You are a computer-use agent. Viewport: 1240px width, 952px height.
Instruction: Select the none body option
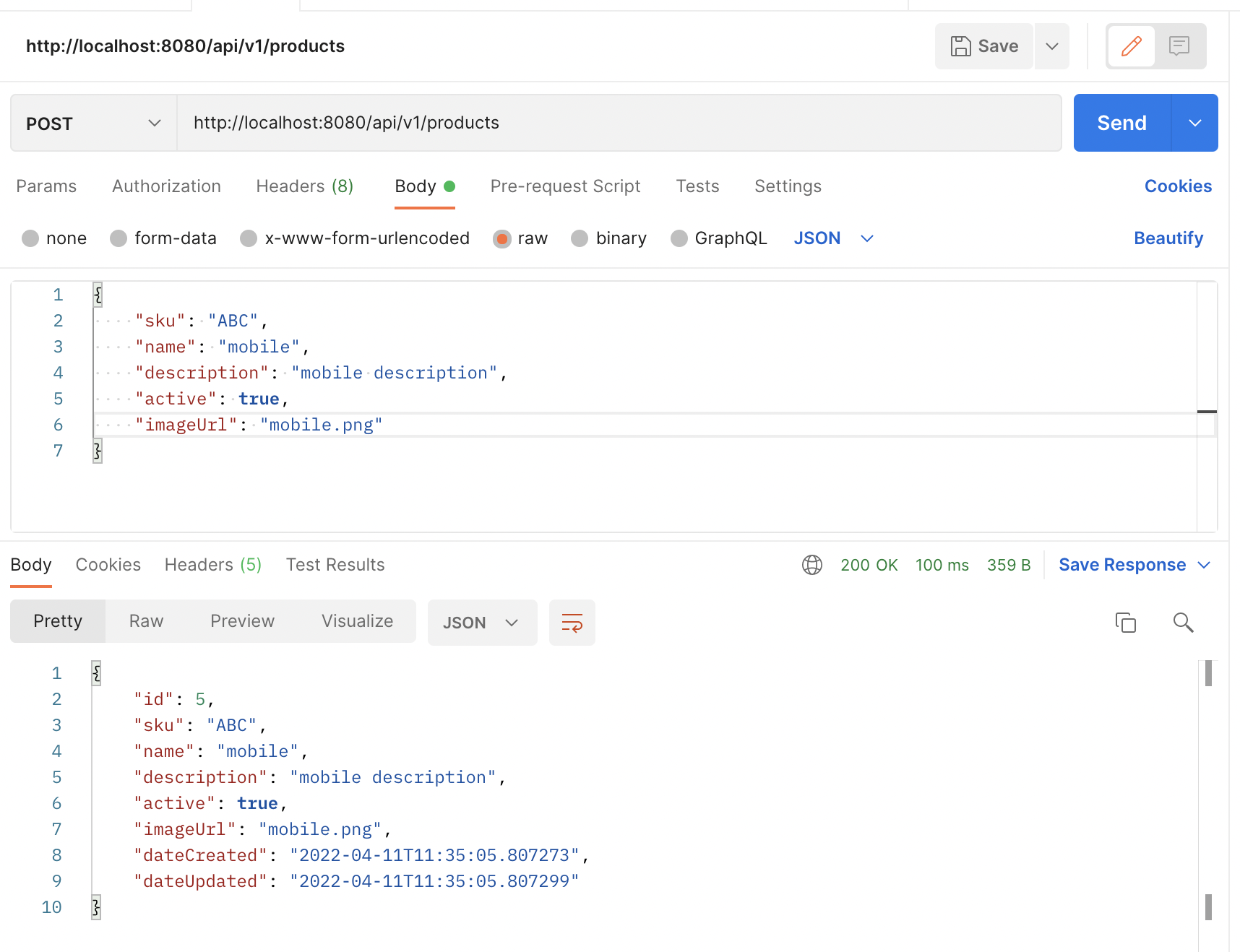click(x=30, y=238)
